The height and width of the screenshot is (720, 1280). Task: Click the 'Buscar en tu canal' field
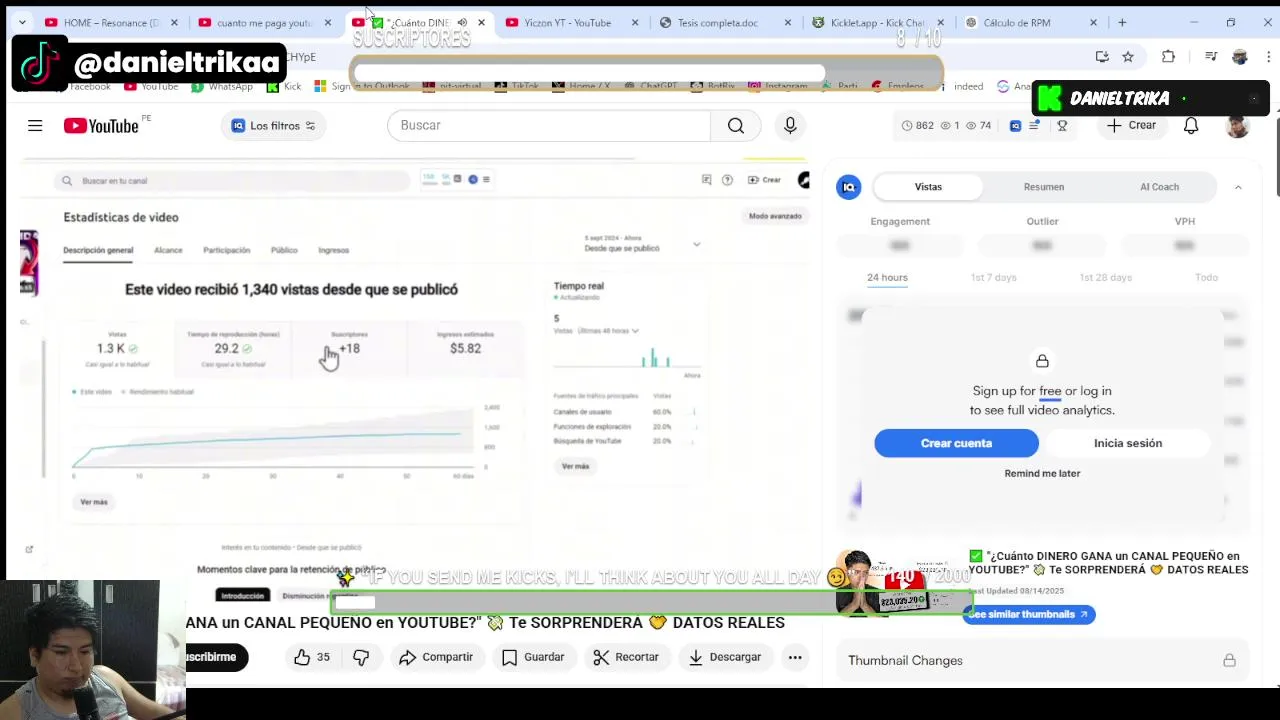coord(232,181)
